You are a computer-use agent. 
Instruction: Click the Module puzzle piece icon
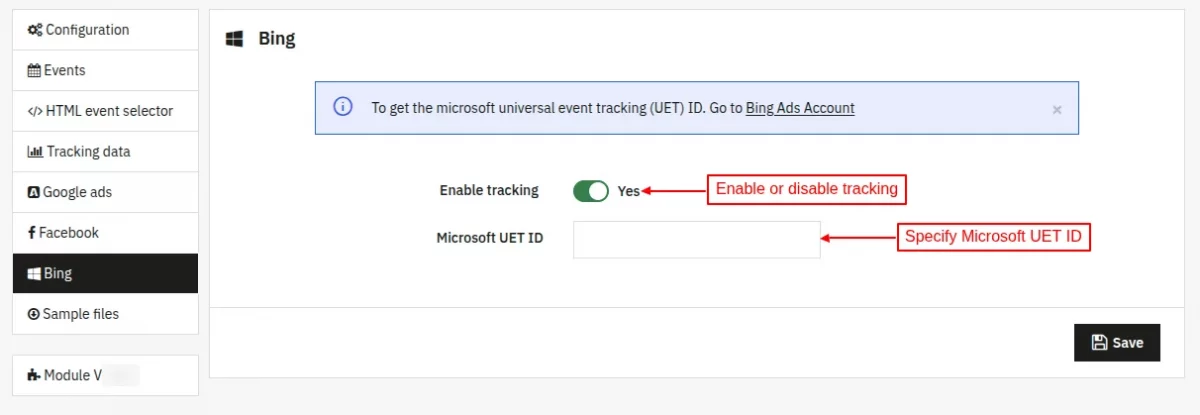pos(34,376)
